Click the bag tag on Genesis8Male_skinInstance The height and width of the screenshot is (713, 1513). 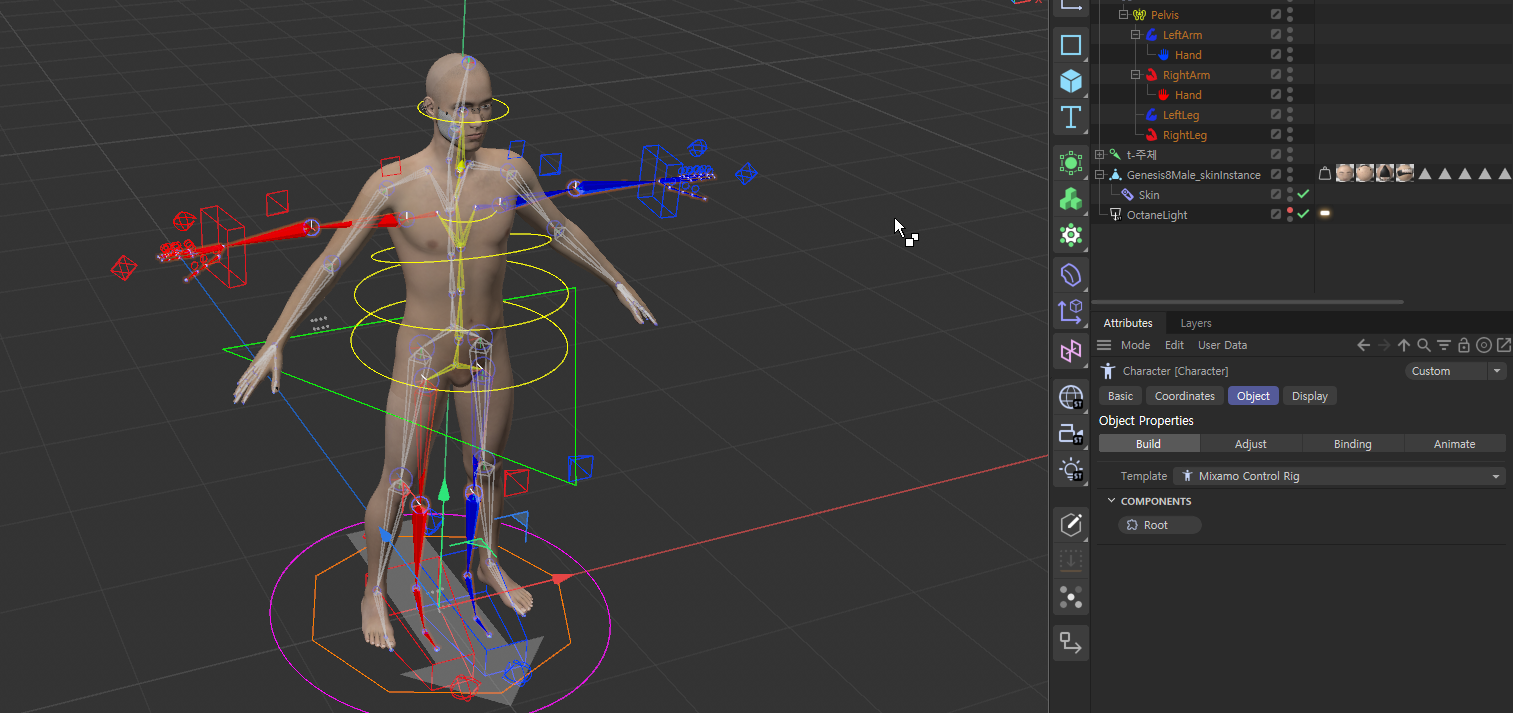click(x=1325, y=174)
